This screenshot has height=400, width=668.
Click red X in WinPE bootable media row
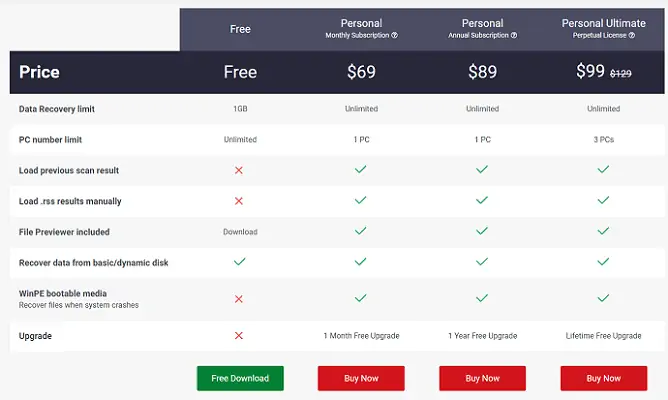tap(239, 299)
